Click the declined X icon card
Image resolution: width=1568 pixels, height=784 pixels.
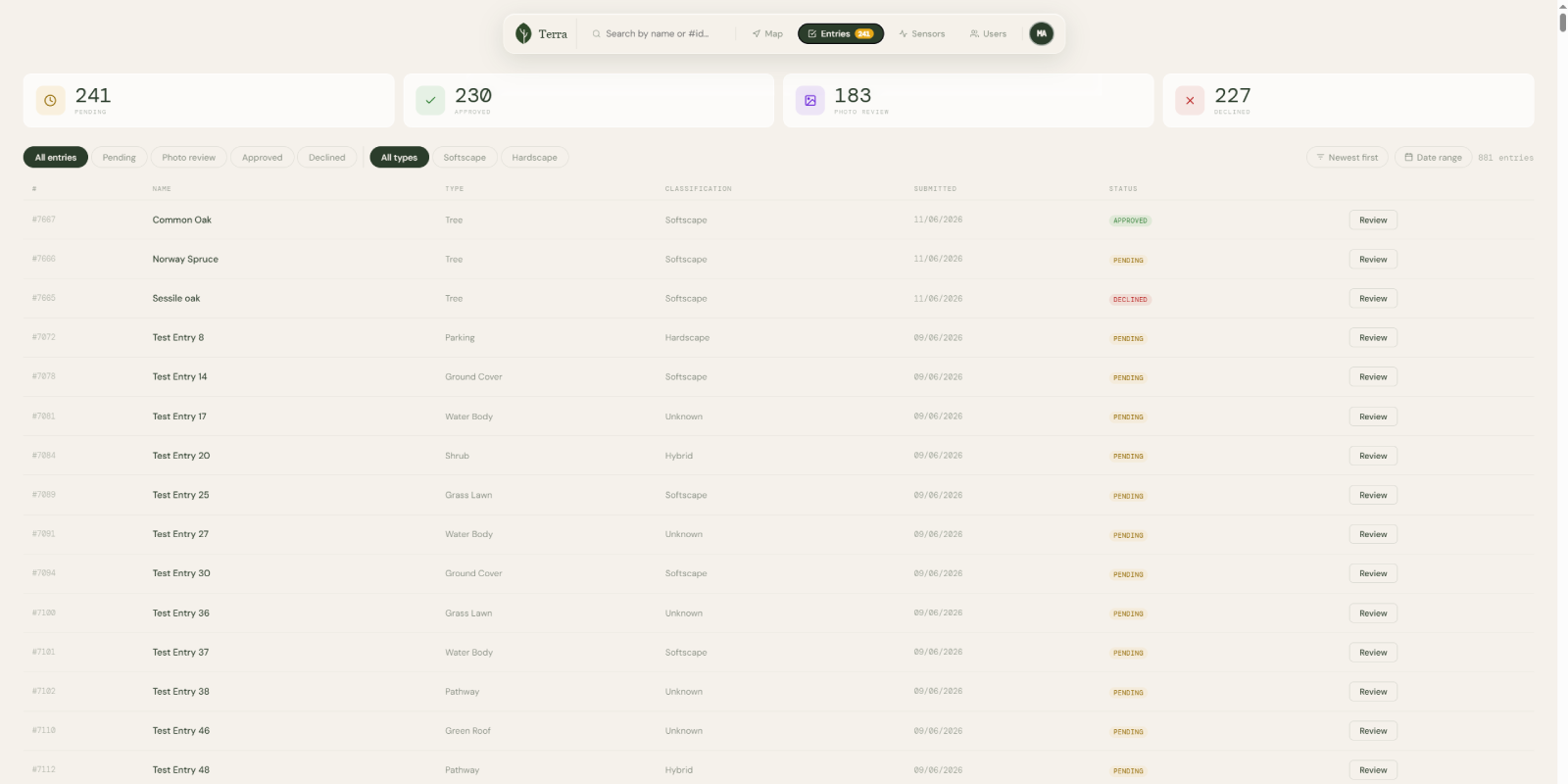(1190, 100)
